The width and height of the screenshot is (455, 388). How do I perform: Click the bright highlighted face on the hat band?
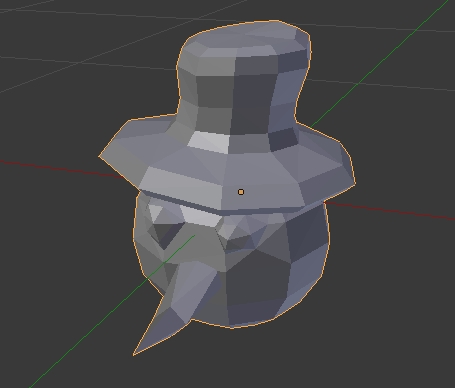coord(209,143)
